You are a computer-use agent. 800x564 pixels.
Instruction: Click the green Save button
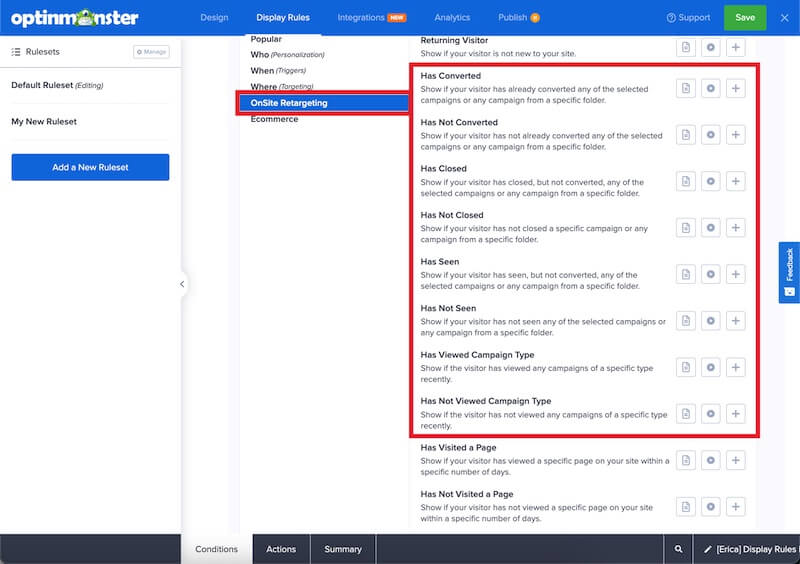pyautogui.click(x=745, y=17)
